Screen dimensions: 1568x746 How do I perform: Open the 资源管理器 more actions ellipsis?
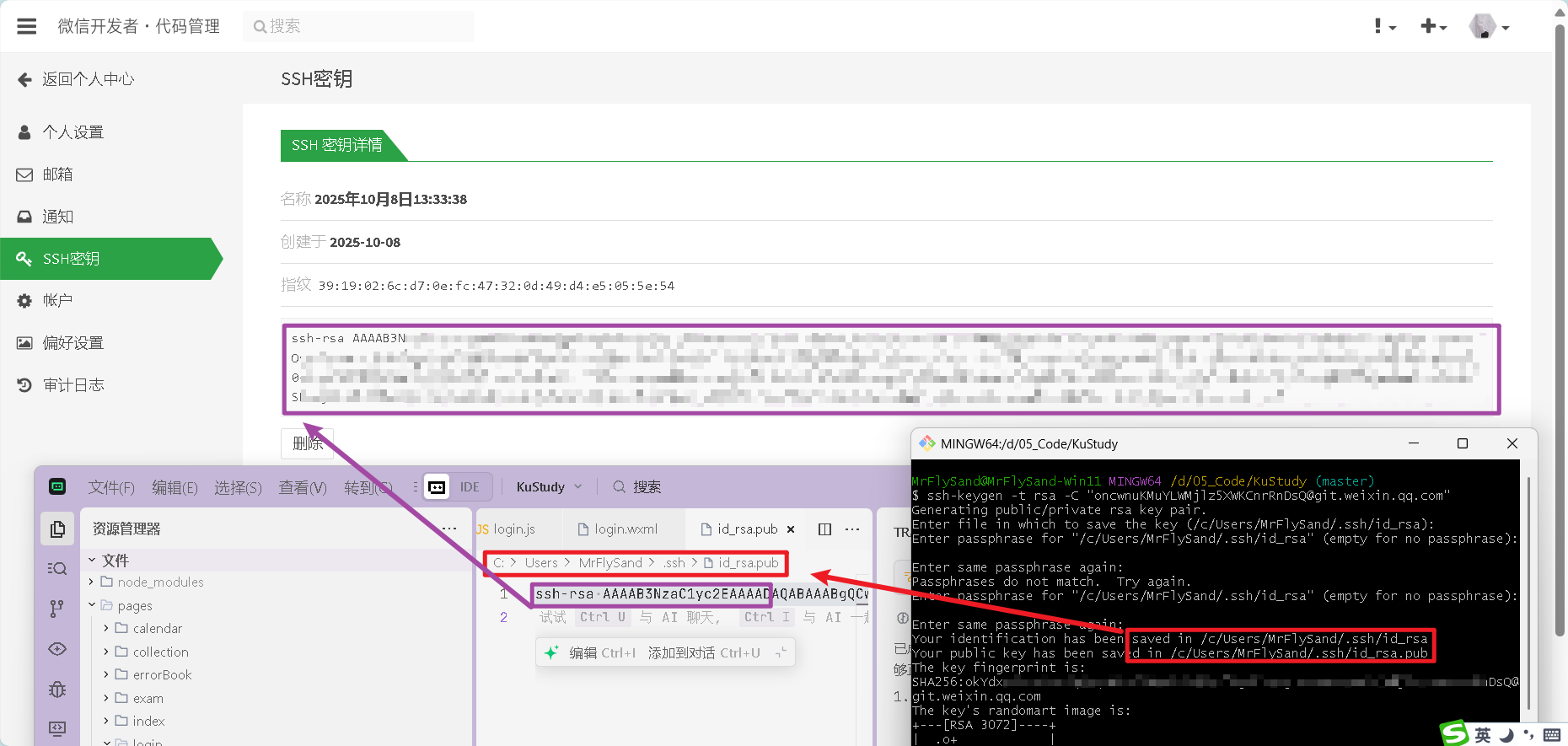[x=449, y=529]
